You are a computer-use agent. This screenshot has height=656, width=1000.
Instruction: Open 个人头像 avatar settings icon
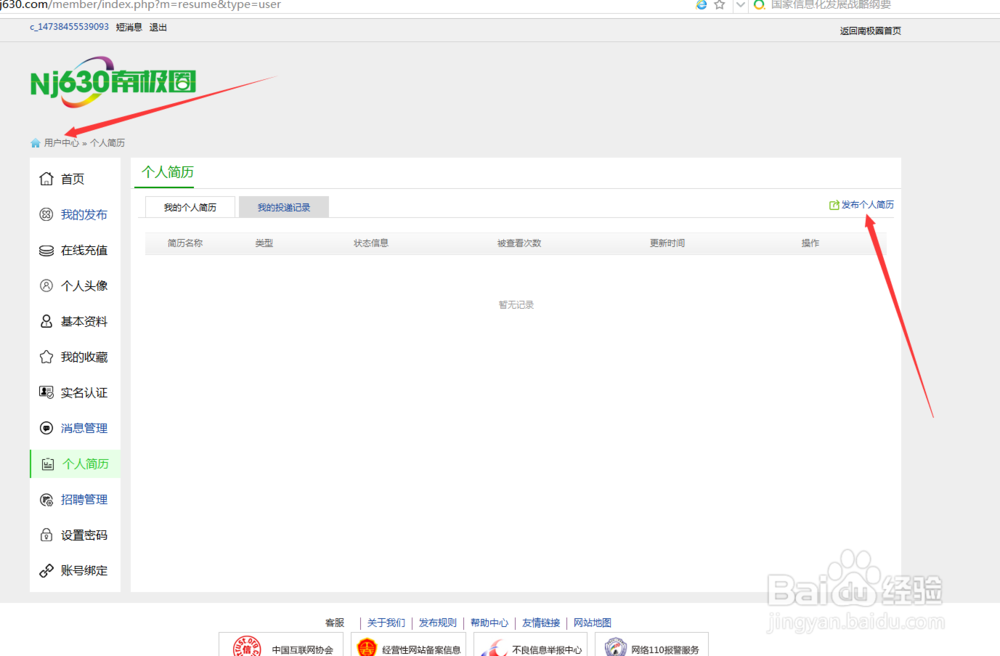click(47, 285)
